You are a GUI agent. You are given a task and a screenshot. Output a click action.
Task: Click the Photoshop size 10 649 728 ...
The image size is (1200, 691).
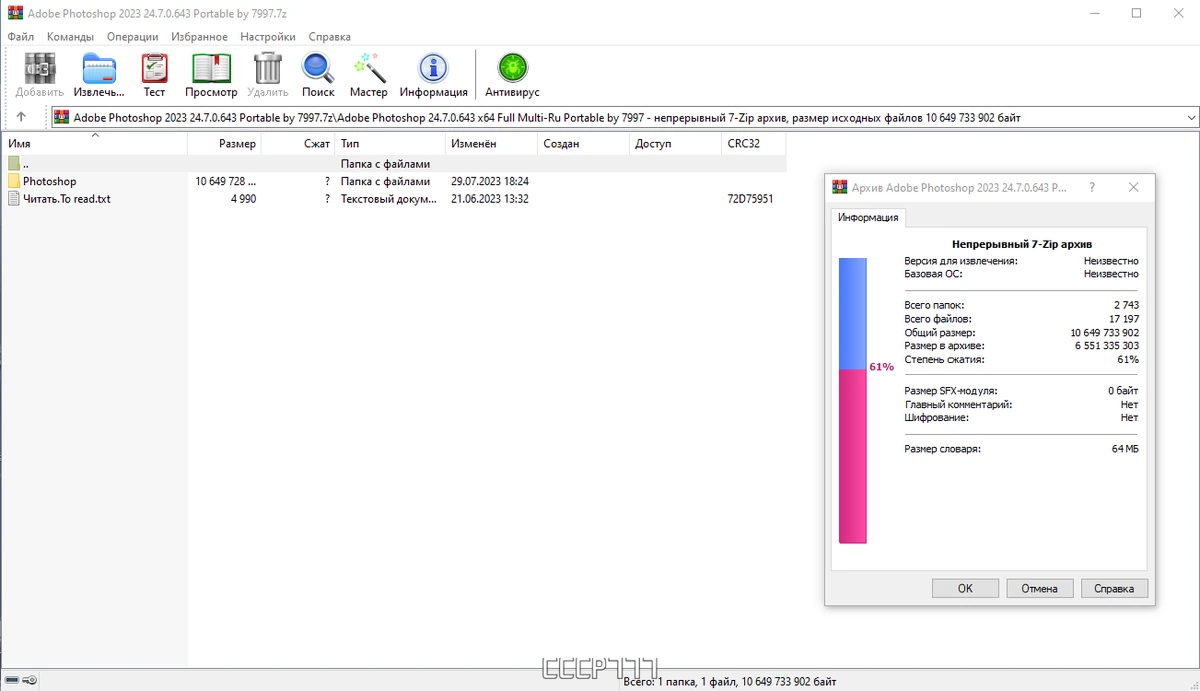pos(226,181)
